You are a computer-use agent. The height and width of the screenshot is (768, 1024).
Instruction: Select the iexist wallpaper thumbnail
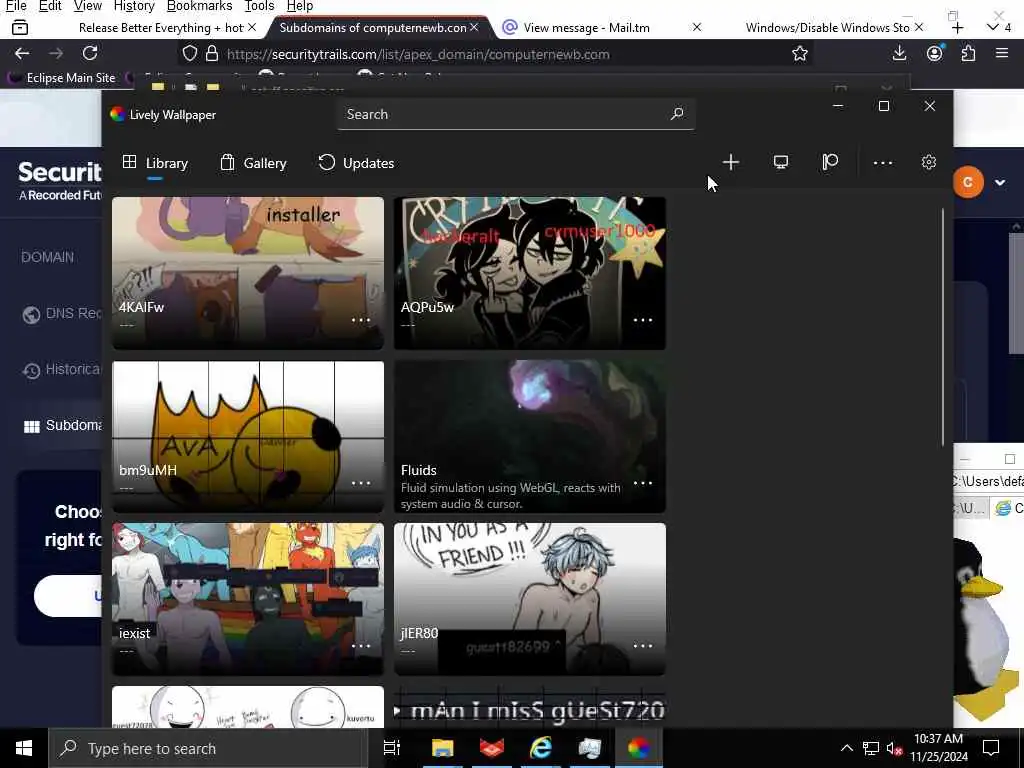pos(248,599)
